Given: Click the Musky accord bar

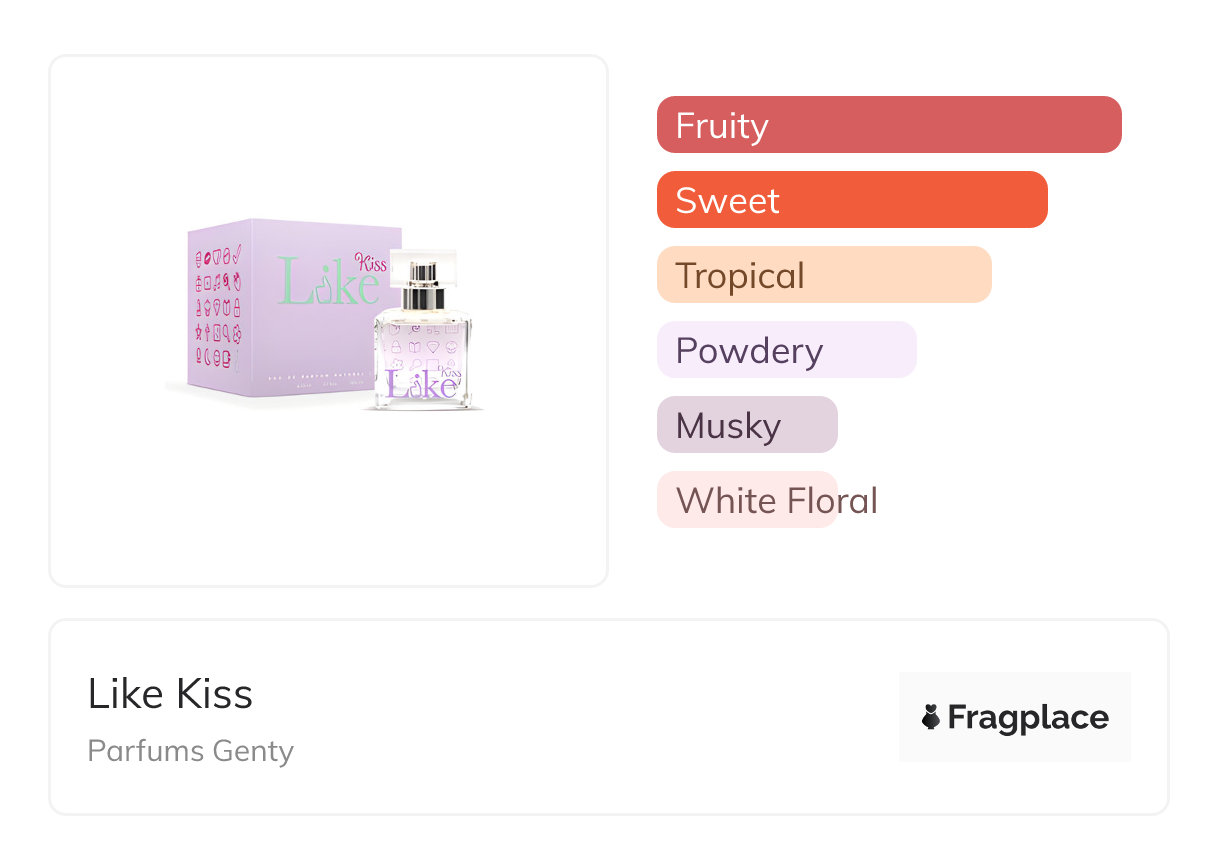Looking at the screenshot, I should click(x=747, y=425).
